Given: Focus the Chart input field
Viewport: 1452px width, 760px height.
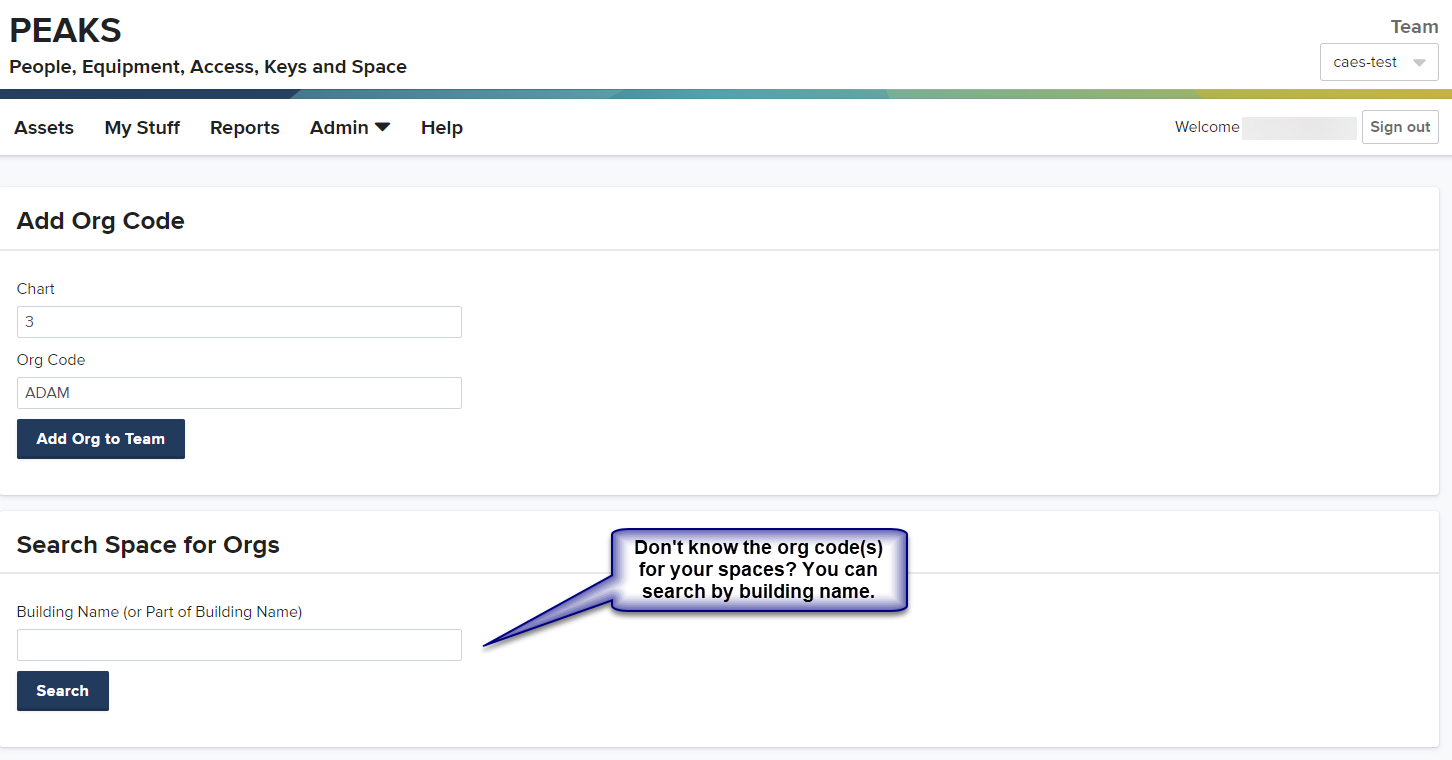Looking at the screenshot, I should [239, 322].
